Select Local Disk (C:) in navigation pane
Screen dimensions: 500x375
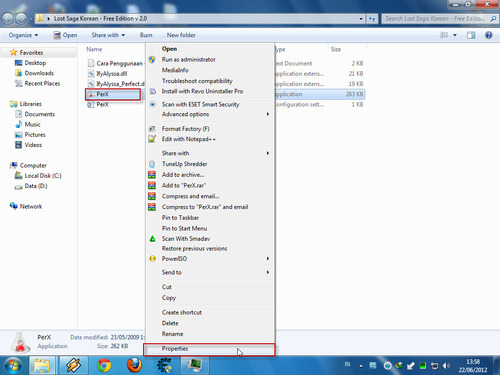pyautogui.click(x=43, y=176)
